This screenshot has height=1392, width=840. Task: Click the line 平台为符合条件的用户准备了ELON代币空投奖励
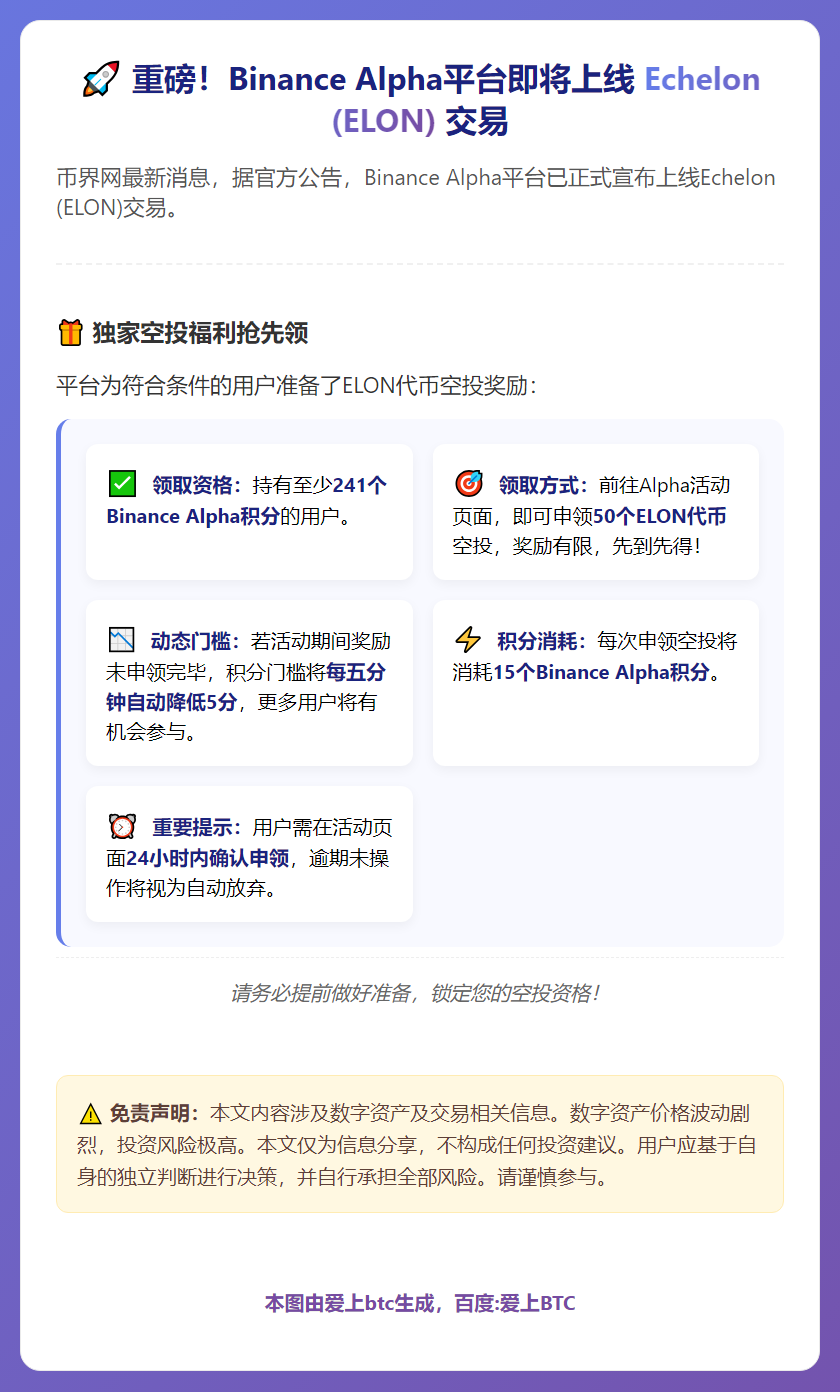[x=296, y=386]
